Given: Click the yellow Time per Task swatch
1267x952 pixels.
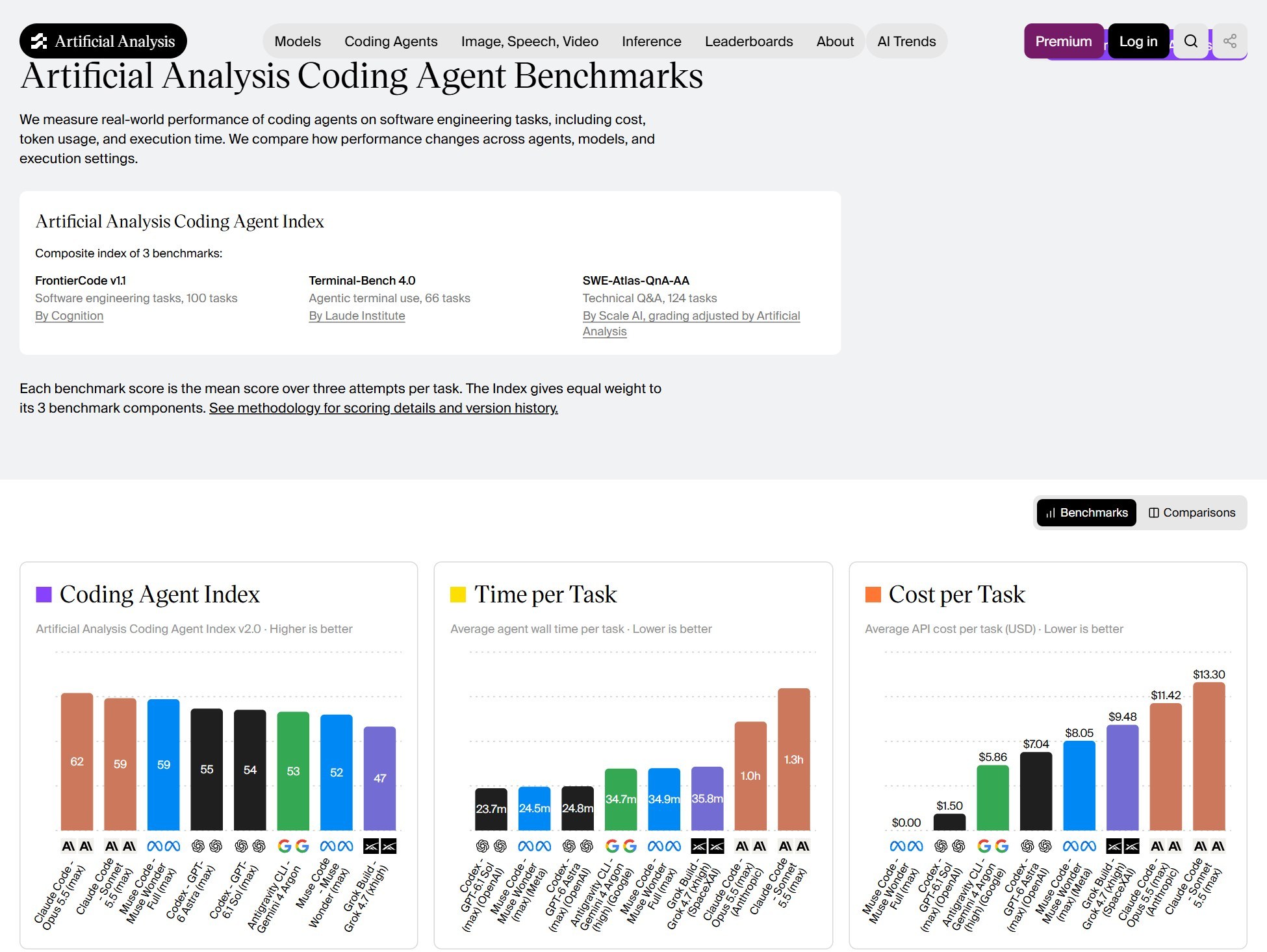Looking at the screenshot, I should [458, 595].
